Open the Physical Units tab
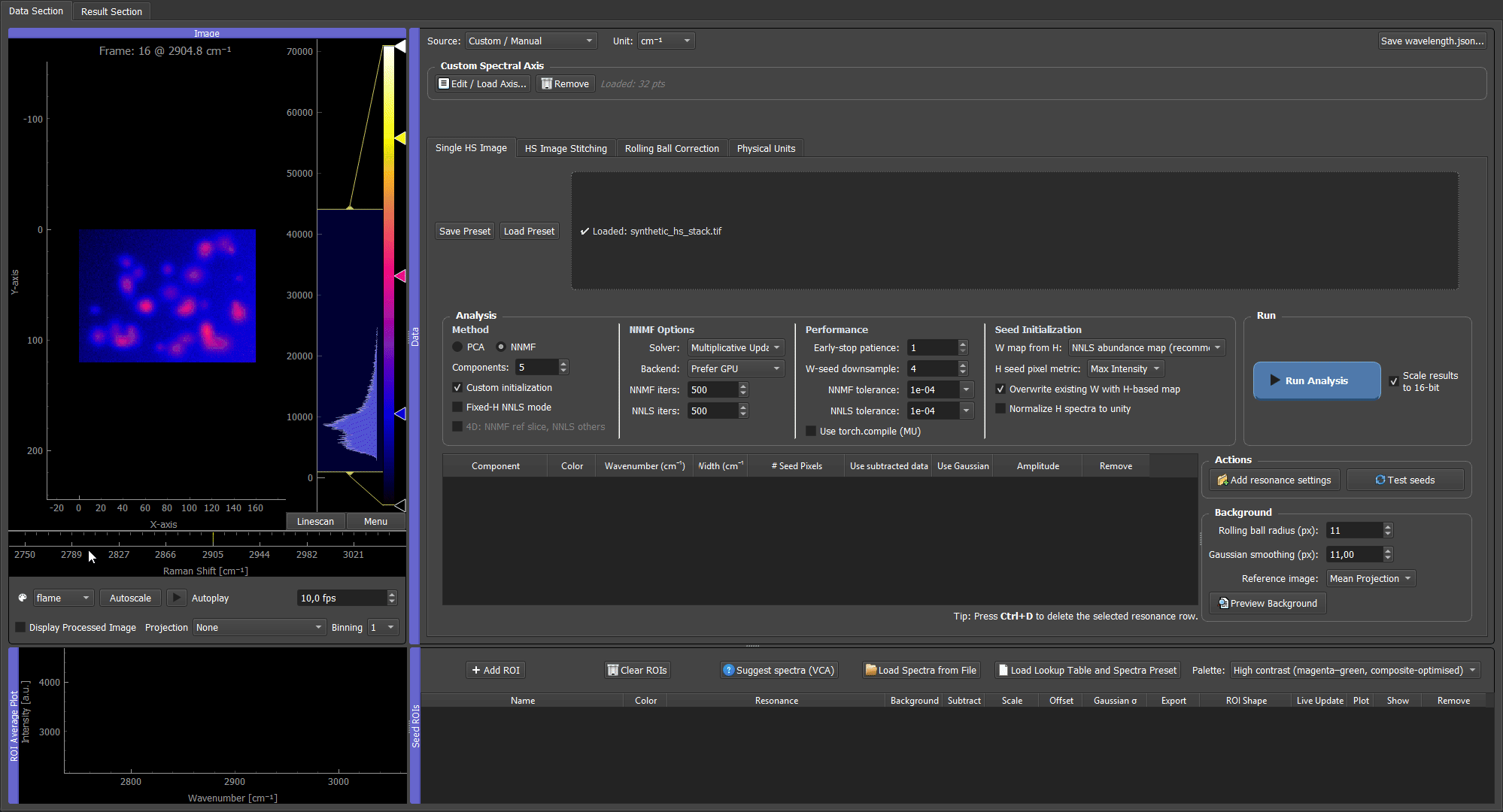Screen dimensions: 1503x812 (766, 148)
